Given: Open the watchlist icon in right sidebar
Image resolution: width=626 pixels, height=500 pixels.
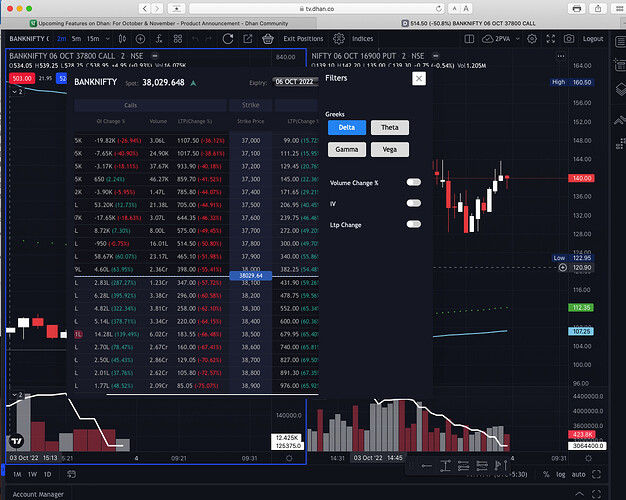Looking at the screenshot, I should [620, 42].
